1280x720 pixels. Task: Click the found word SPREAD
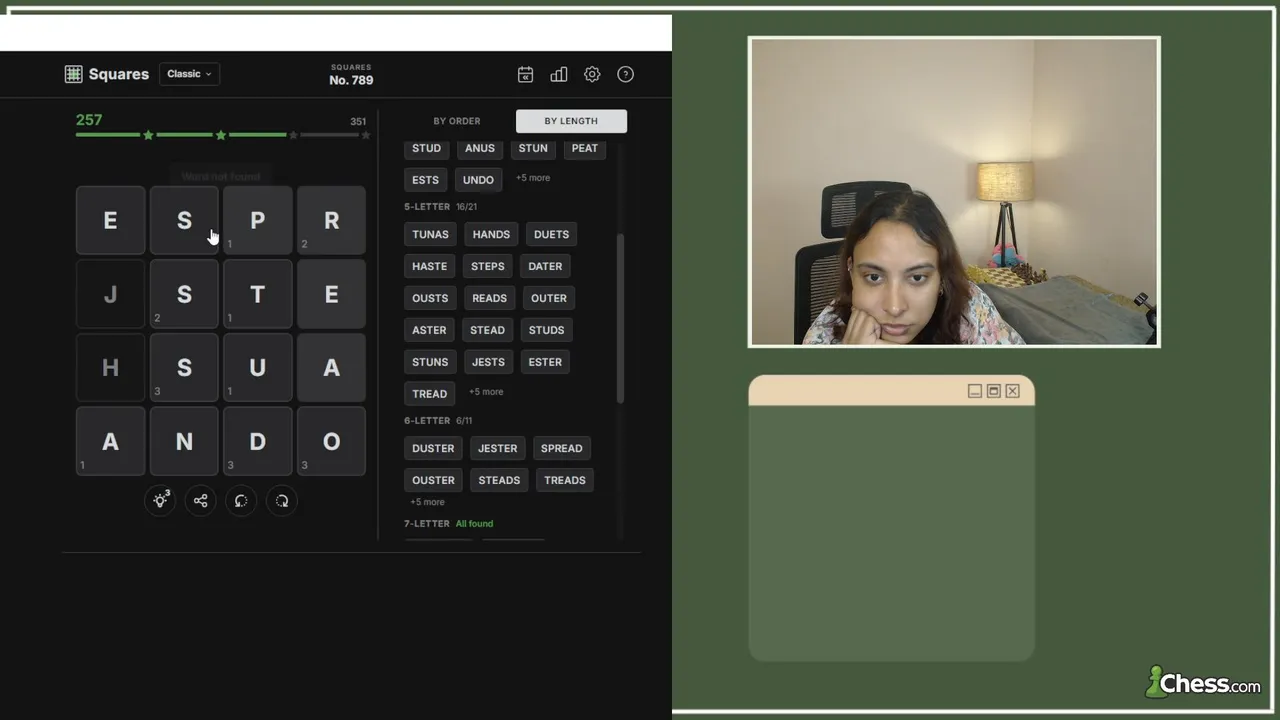point(561,448)
